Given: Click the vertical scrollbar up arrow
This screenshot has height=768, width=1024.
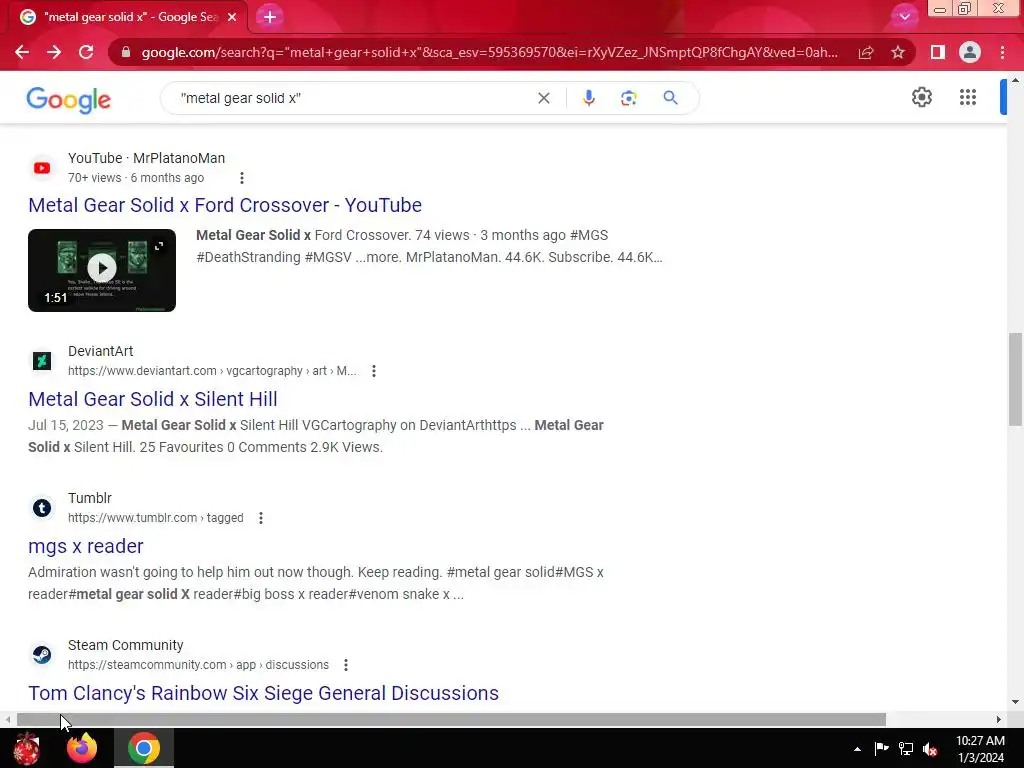Looking at the screenshot, I should pyautogui.click(x=1015, y=80).
